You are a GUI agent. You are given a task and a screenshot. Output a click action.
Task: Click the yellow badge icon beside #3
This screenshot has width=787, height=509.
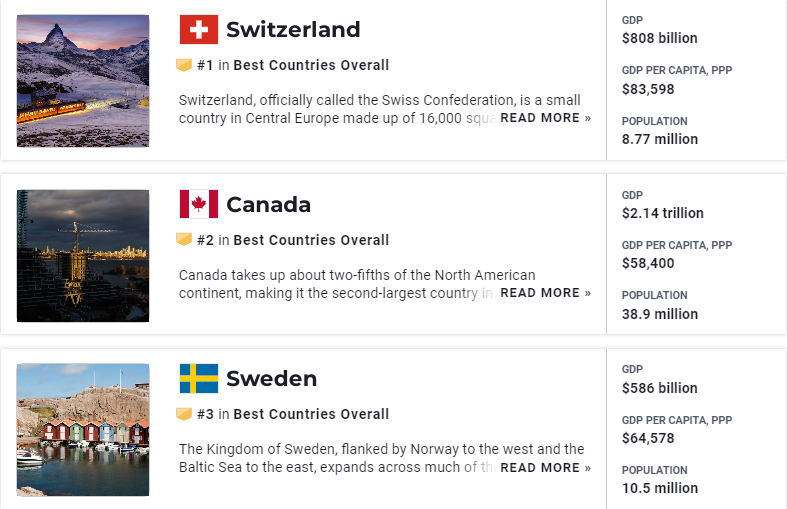[x=184, y=414]
